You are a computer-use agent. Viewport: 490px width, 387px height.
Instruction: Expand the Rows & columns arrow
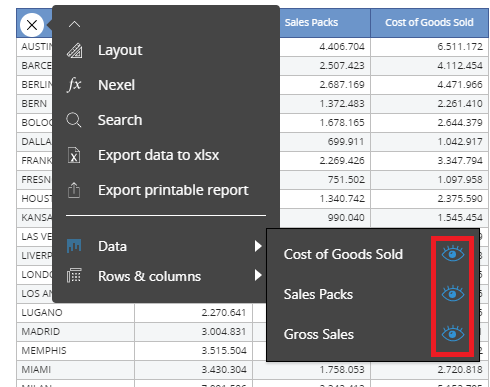point(258,275)
